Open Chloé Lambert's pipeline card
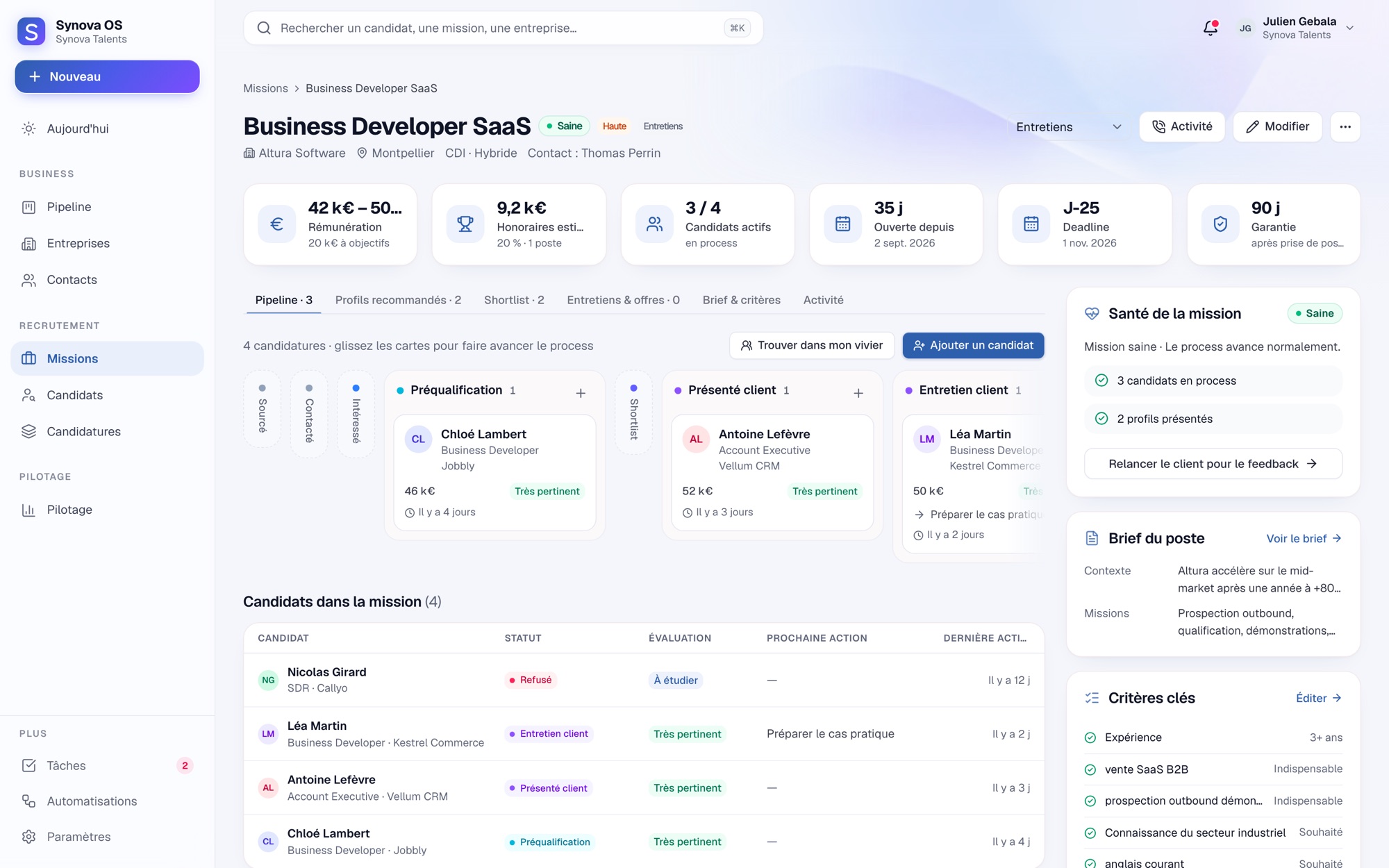The width and height of the screenshot is (1389, 868). point(494,472)
